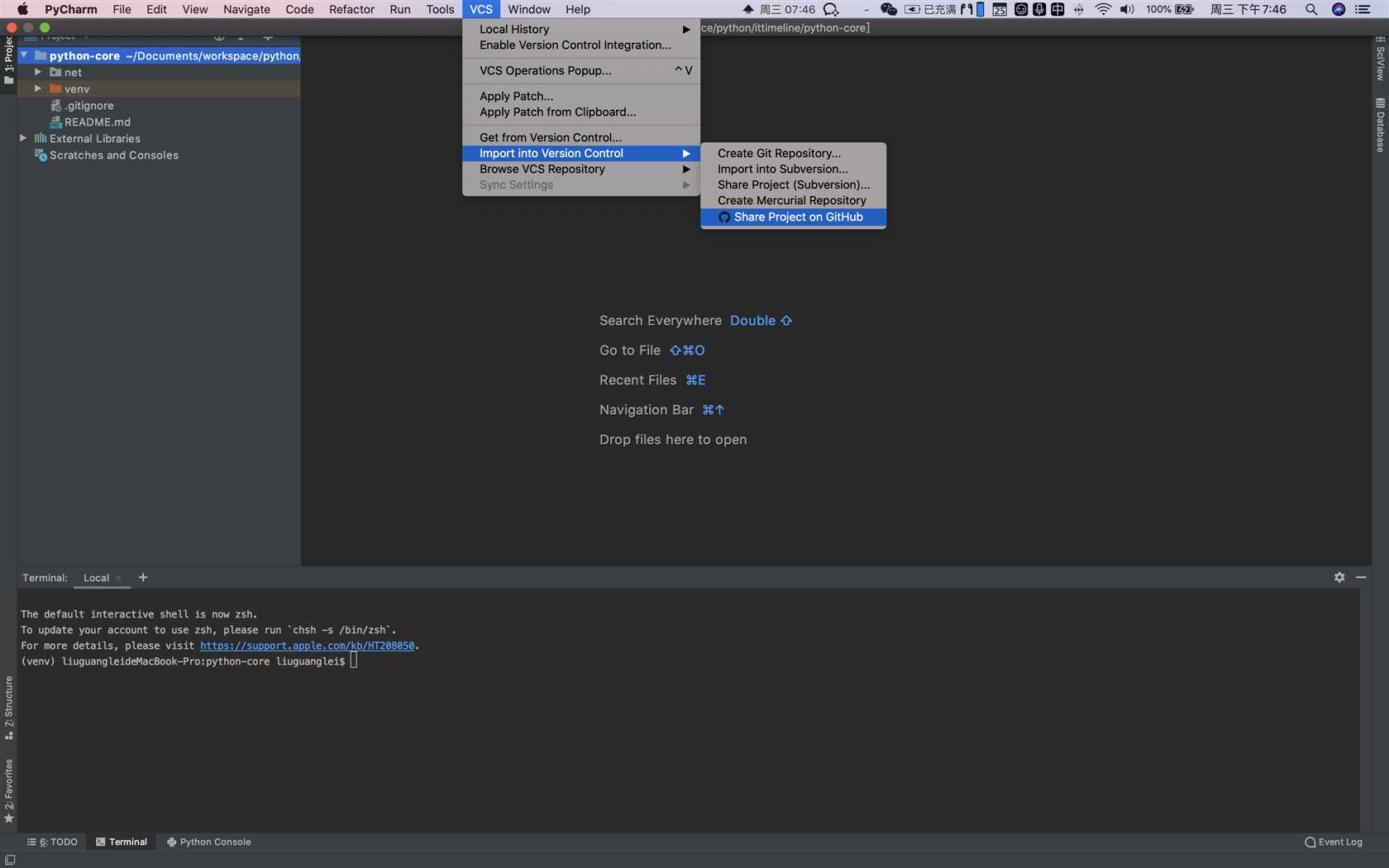Expand the net folder
The height and width of the screenshot is (868, 1389).
(38, 72)
